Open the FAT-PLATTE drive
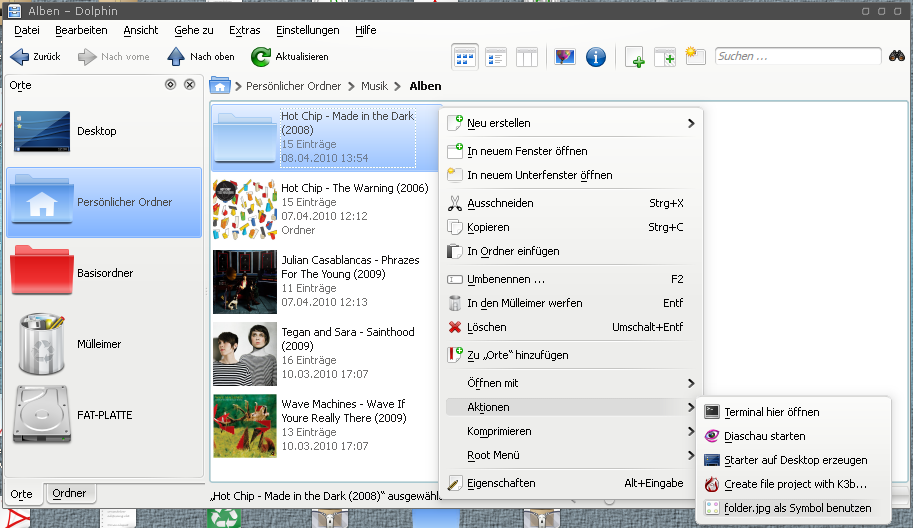Image resolution: width=913 pixels, height=528 pixels. tap(104, 415)
